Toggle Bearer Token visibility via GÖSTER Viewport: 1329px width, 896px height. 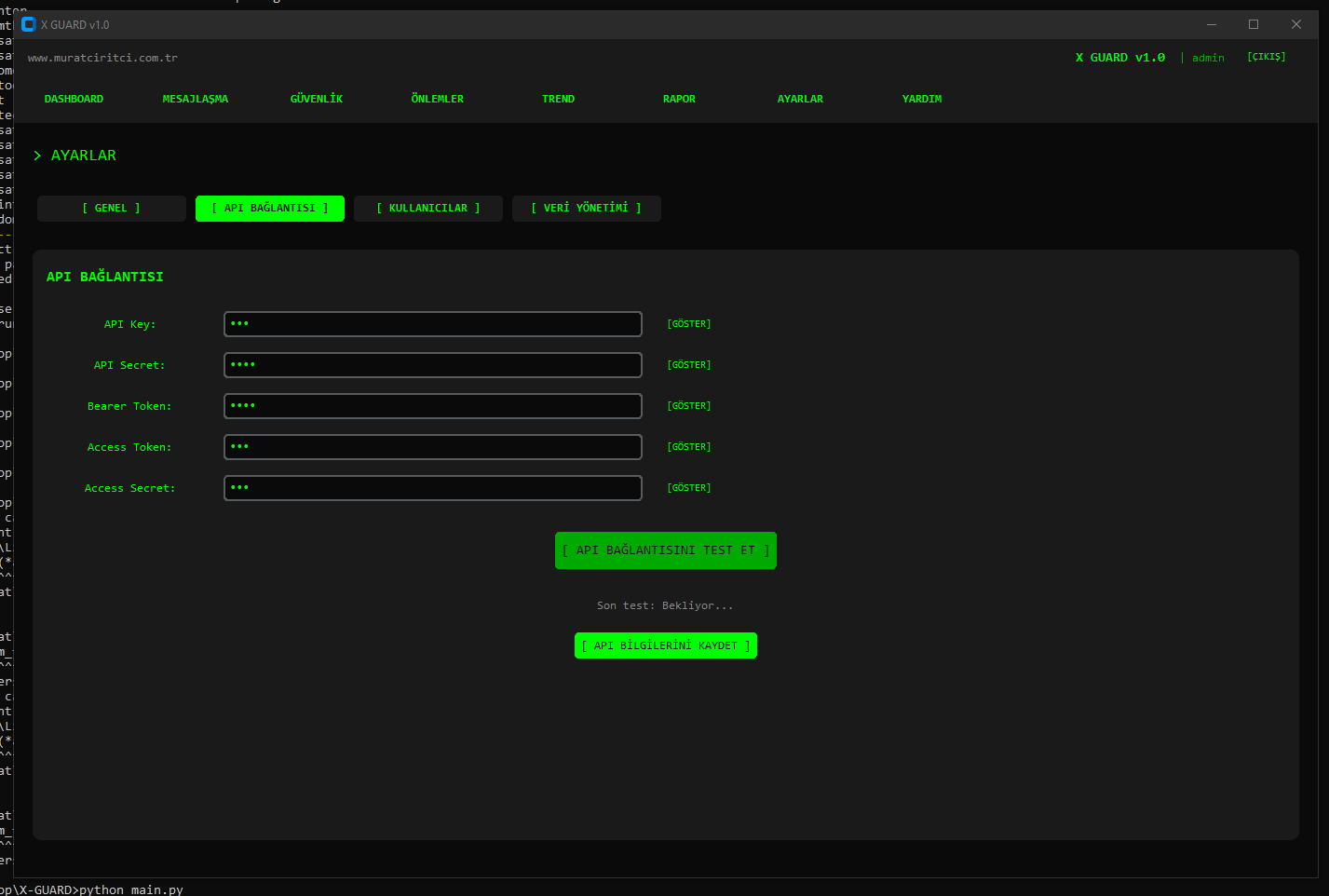click(688, 406)
